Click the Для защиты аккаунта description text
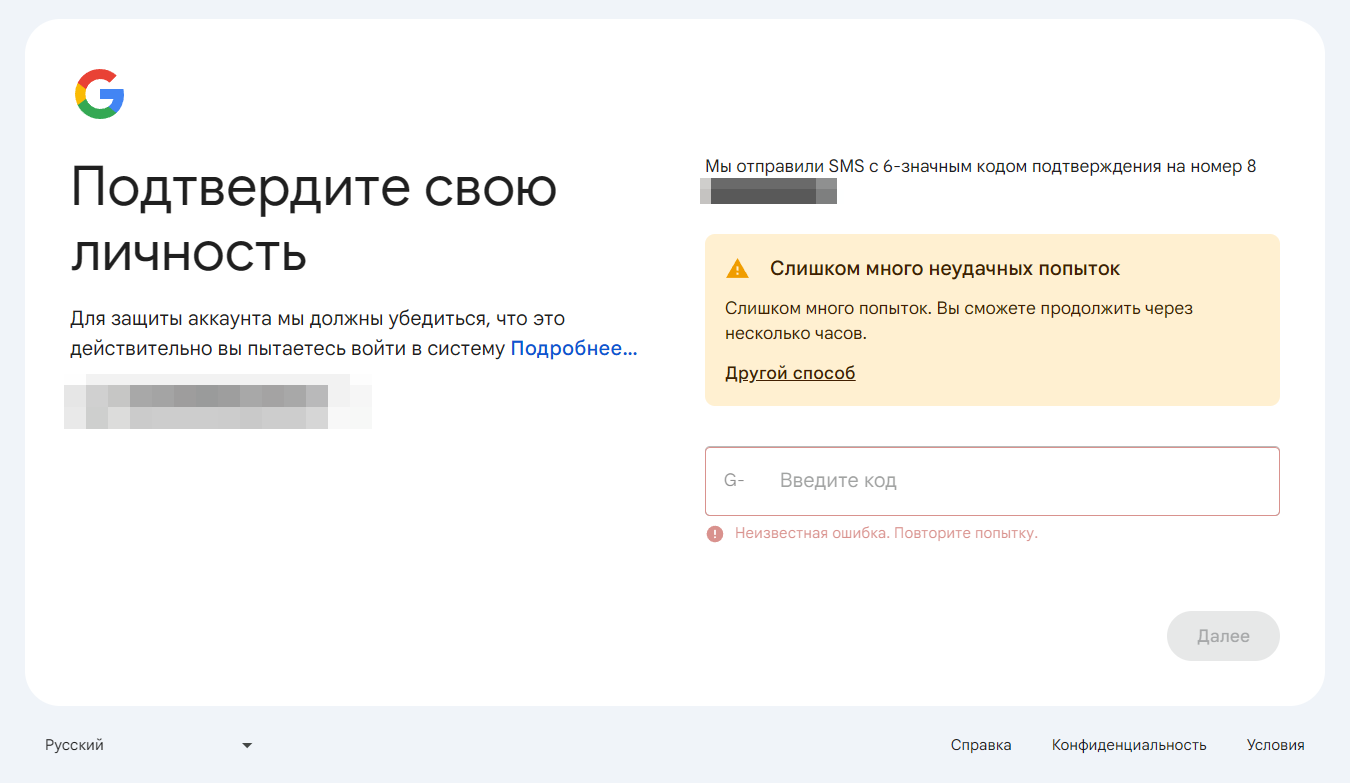The width and height of the screenshot is (1350, 783). (353, 333)
